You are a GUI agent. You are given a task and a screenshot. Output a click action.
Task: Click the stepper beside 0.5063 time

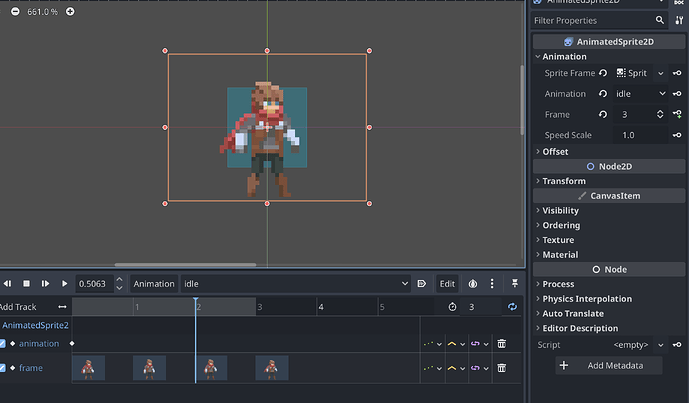pos(119,283)
